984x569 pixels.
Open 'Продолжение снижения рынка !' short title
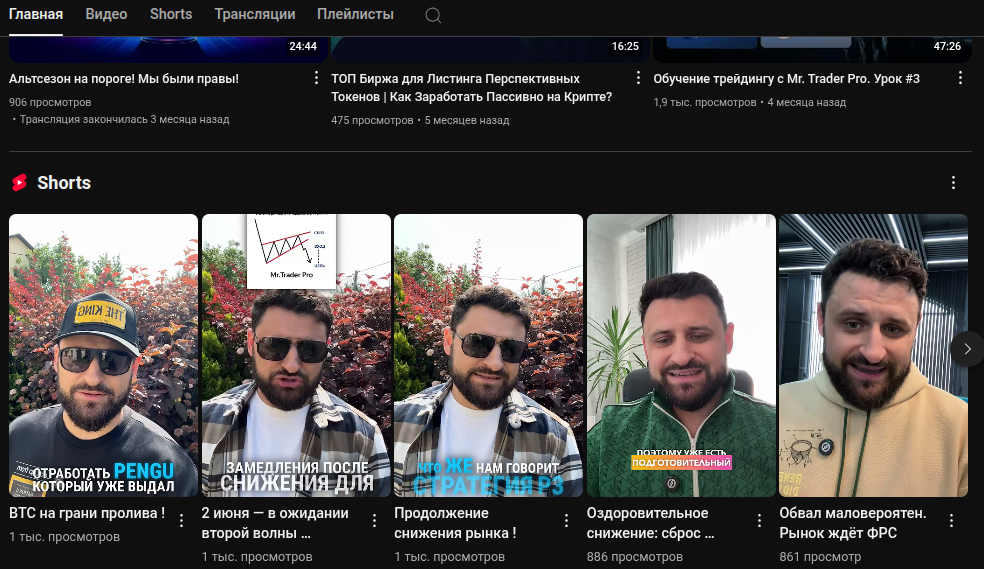tap(455, 523)
